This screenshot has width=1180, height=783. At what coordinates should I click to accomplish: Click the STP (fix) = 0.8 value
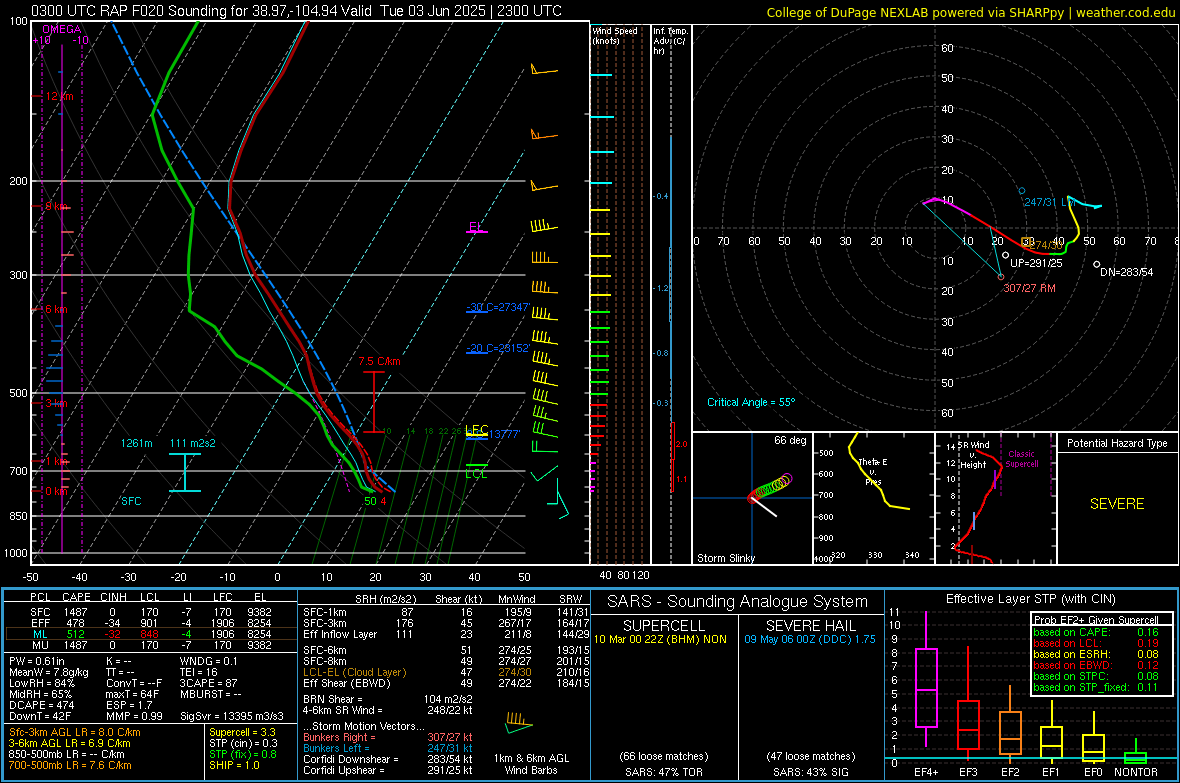pyautogui.click(x=242, y=754)
